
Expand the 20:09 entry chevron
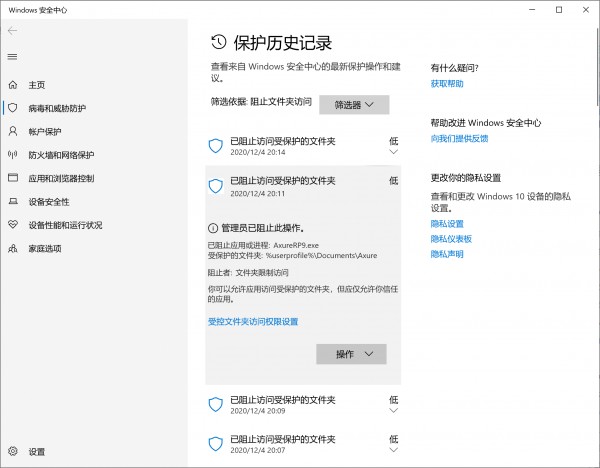point(393,411)
